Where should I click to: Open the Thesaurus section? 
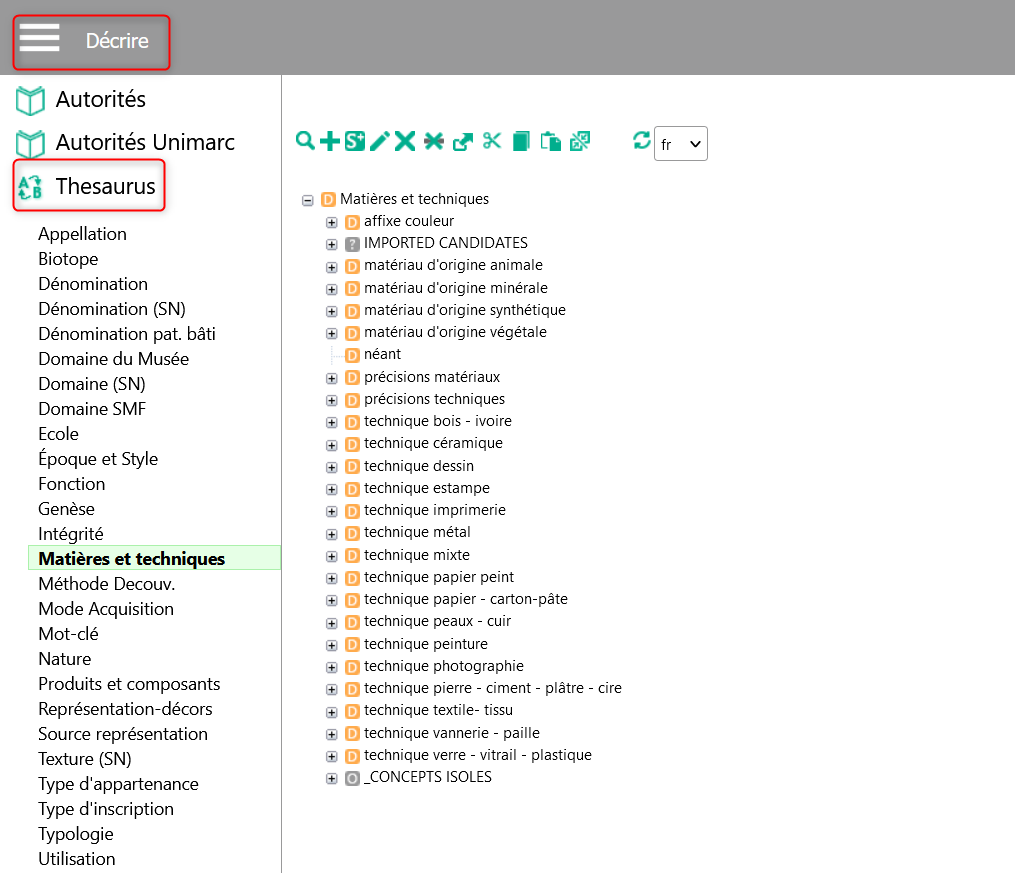coord(106,186)
